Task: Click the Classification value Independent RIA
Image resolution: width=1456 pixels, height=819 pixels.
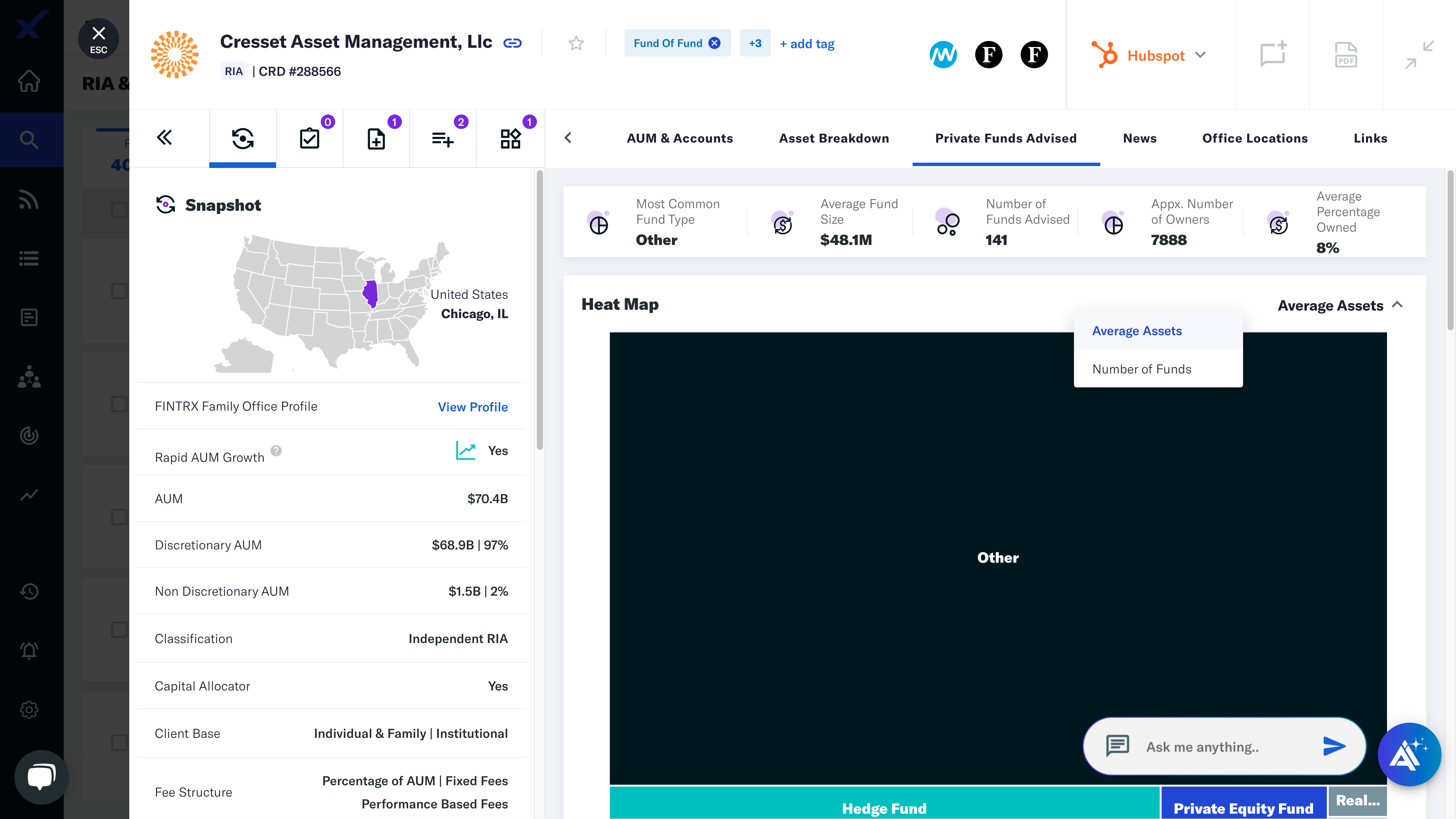Action: (x=458, y=639)
